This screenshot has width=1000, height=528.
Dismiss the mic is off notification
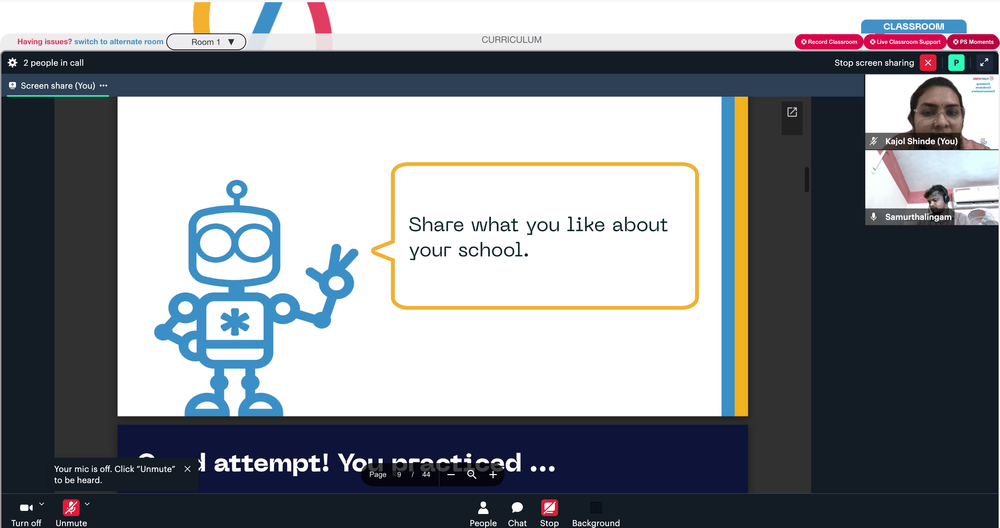tap(188, 469)
